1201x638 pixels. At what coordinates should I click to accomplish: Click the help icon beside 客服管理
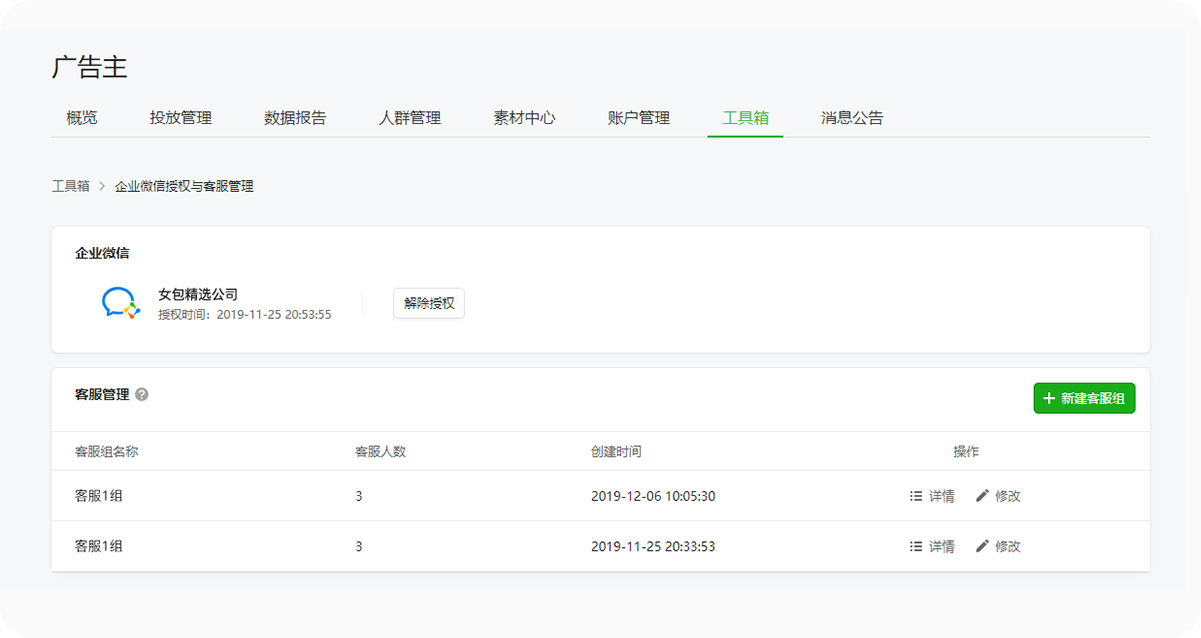click(142, 395)
